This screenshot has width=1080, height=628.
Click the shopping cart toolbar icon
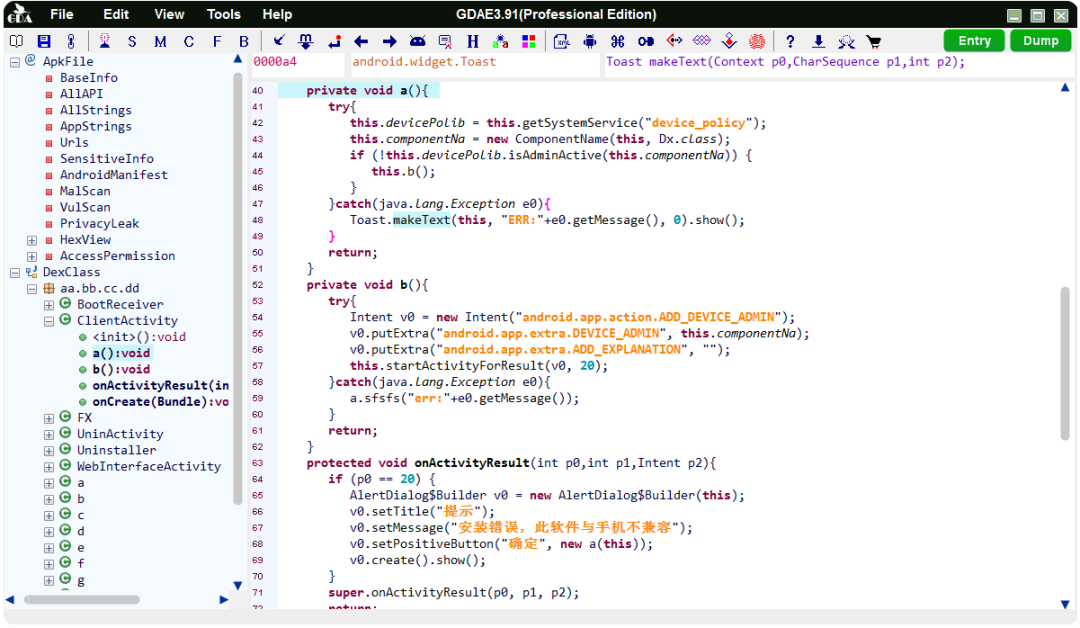(874, 41)
